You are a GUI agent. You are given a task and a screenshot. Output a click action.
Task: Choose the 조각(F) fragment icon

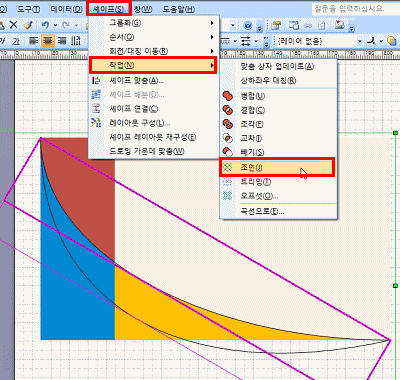(228, 124)
